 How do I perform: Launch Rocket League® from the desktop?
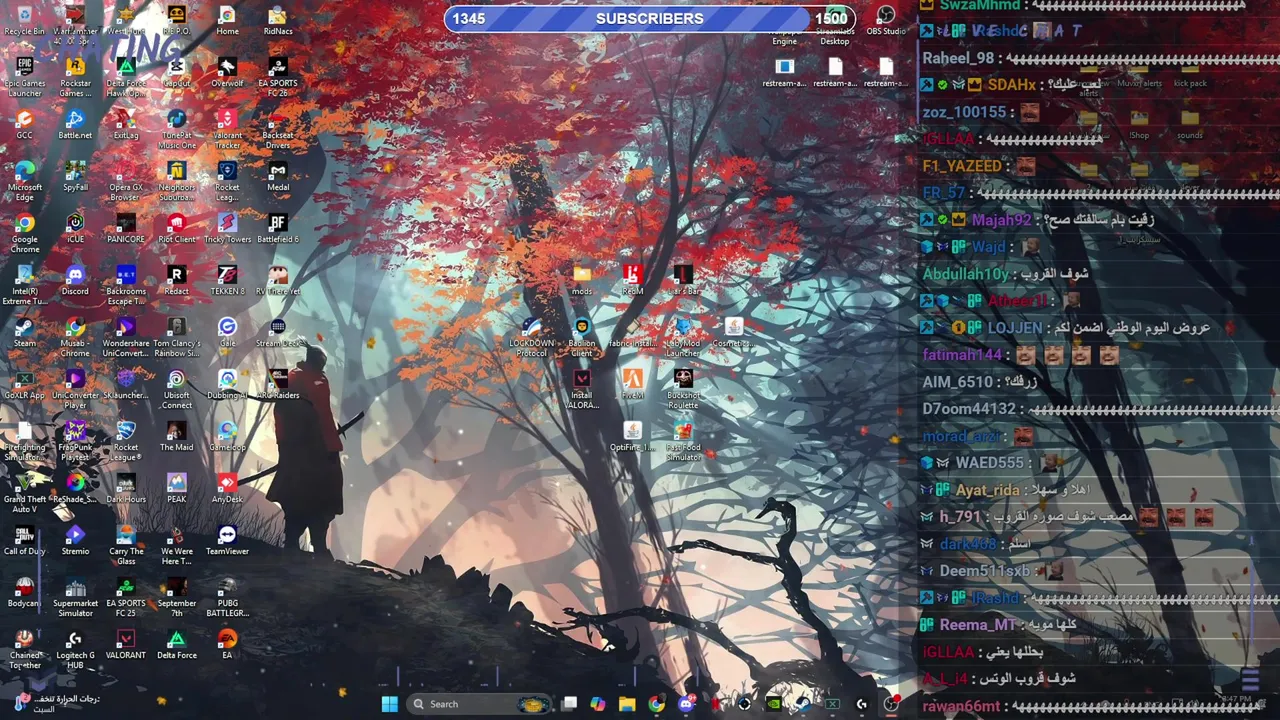click(x=126, y=441)
